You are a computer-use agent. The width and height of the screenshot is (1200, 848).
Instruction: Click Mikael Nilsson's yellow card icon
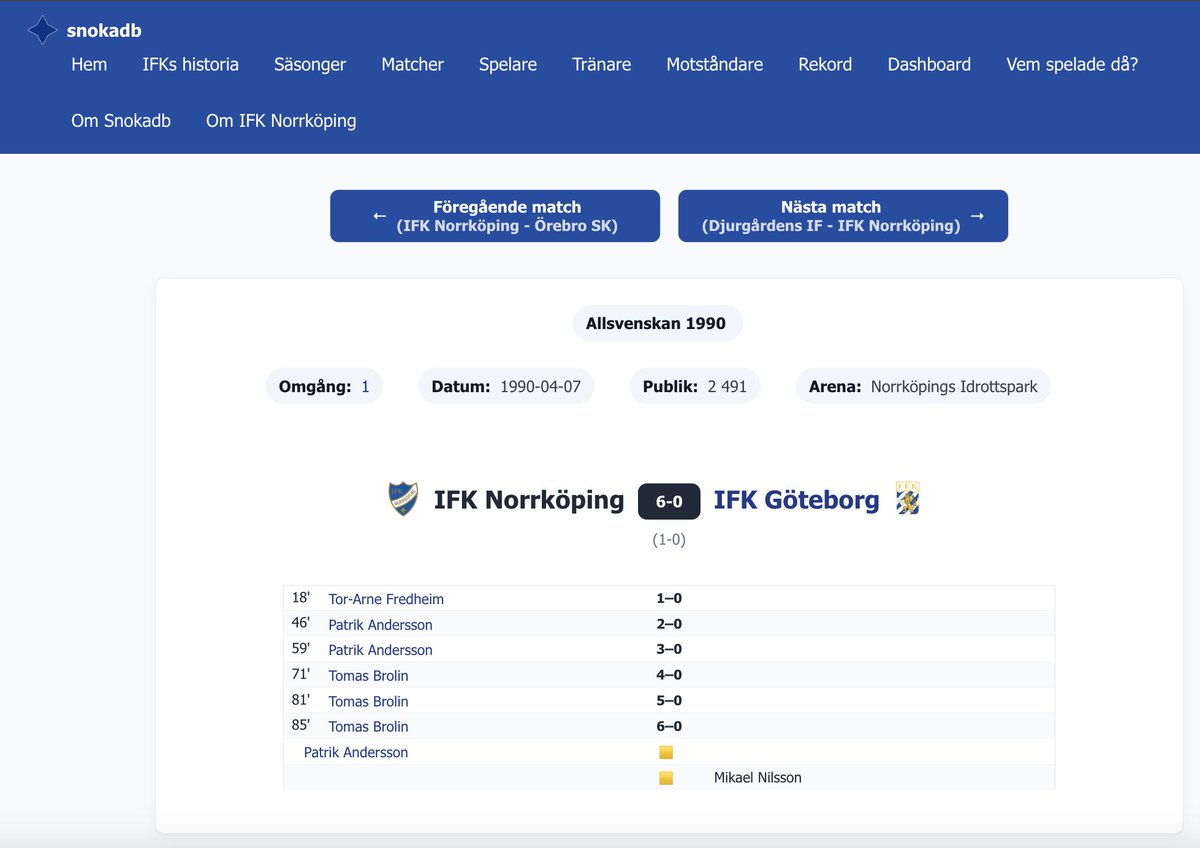pyautogui.click(x=666, y=778)
